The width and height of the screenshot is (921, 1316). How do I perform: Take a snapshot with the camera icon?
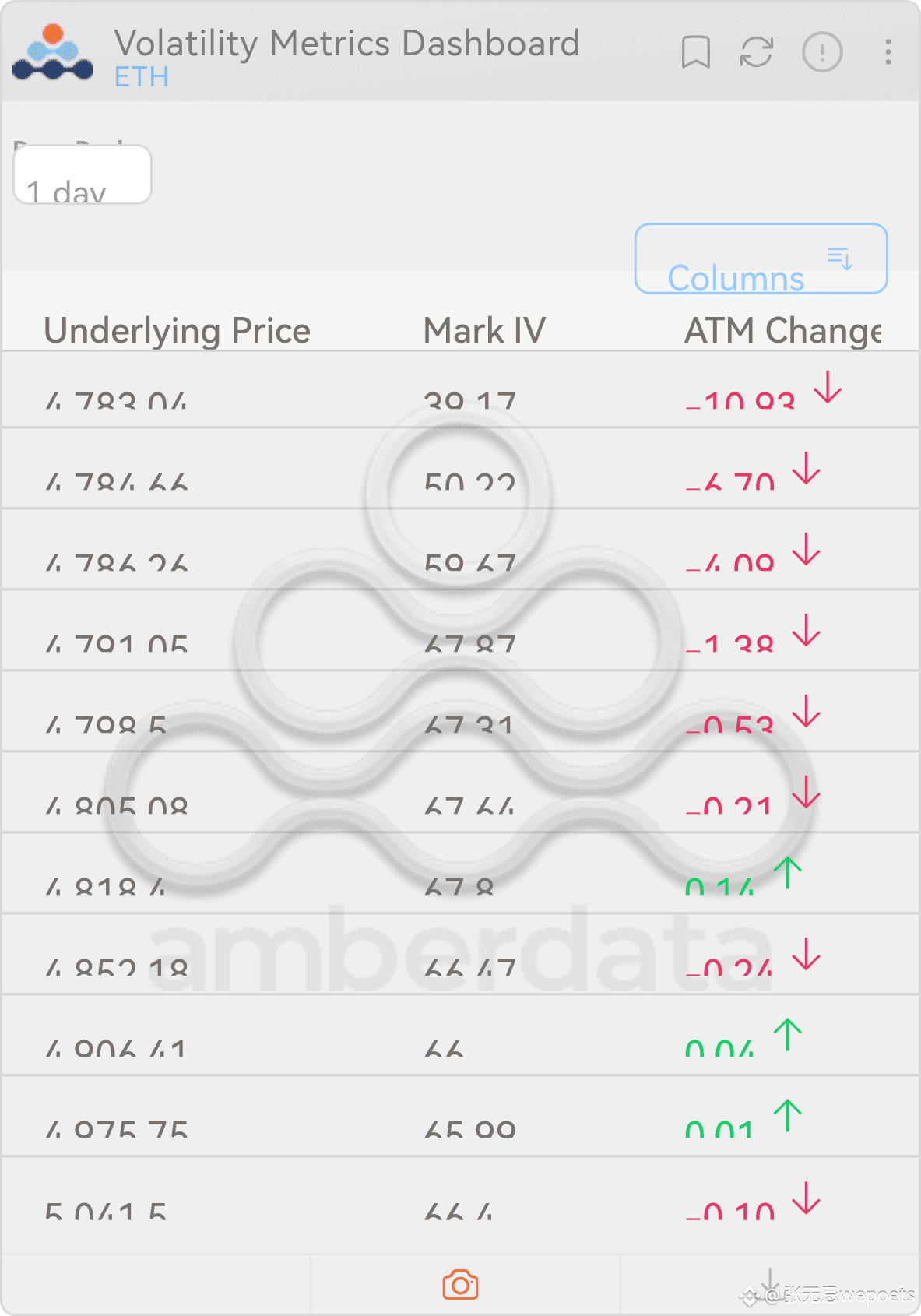point(460,1284)
